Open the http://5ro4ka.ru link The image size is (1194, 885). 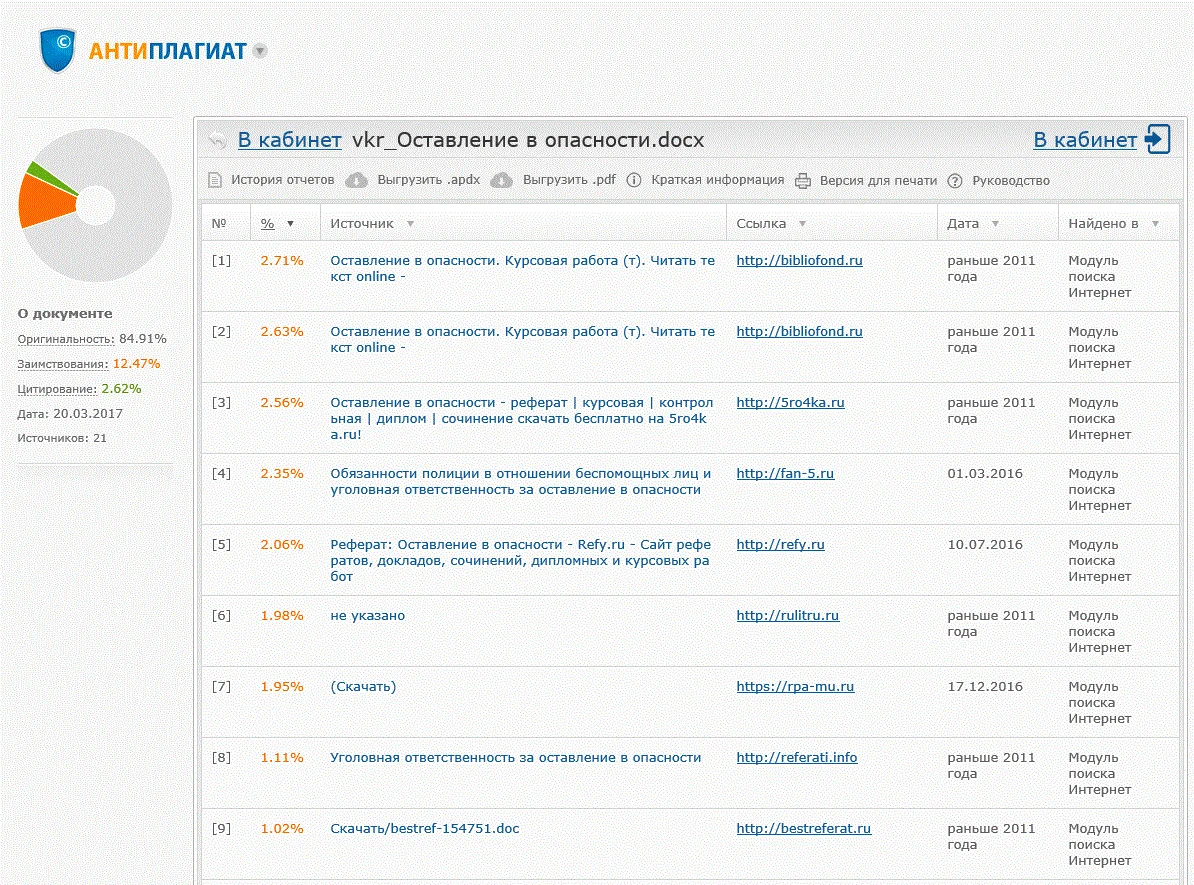coord(790,403)
